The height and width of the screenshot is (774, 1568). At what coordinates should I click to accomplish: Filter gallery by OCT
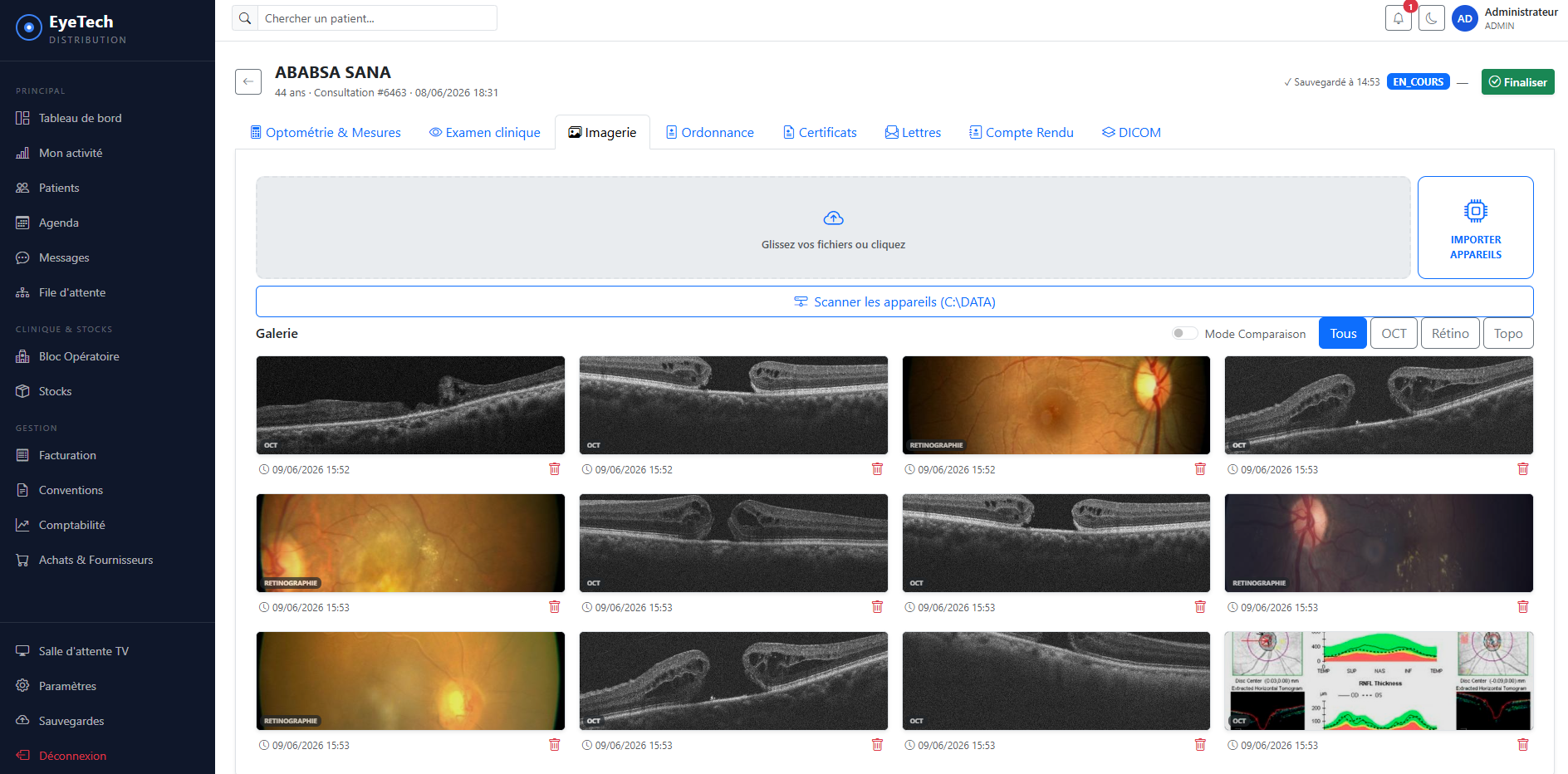click(1394, 333)
